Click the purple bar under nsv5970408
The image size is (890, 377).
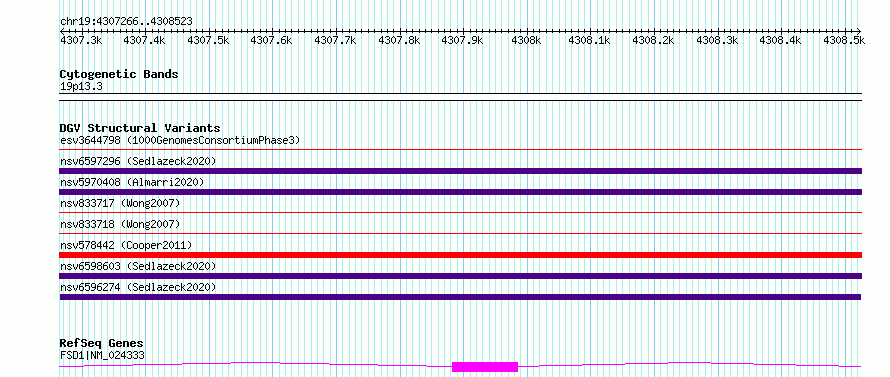click(x=460, y=192)
